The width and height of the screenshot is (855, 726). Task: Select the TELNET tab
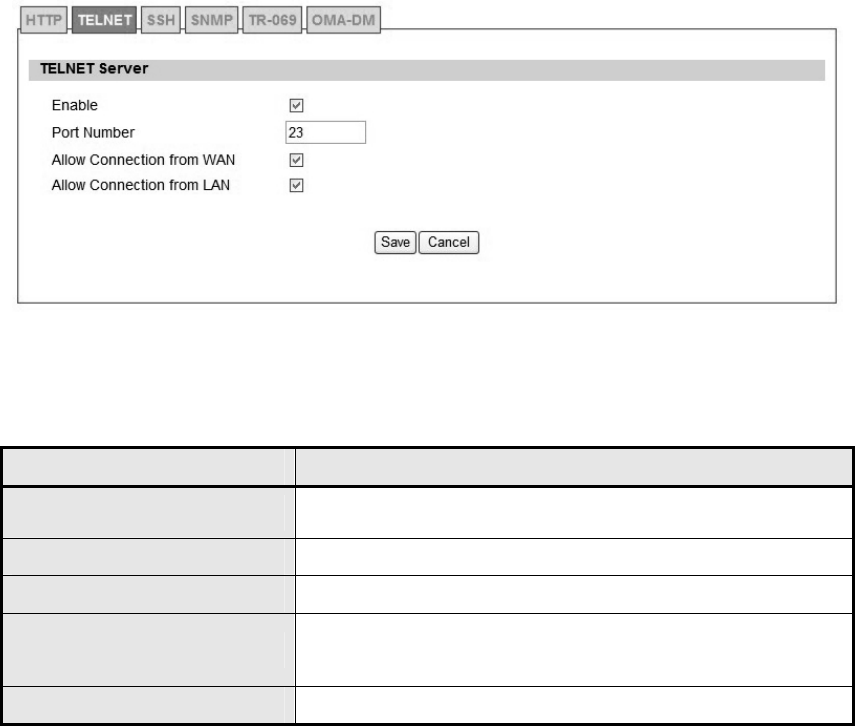[x=104, y=20]
